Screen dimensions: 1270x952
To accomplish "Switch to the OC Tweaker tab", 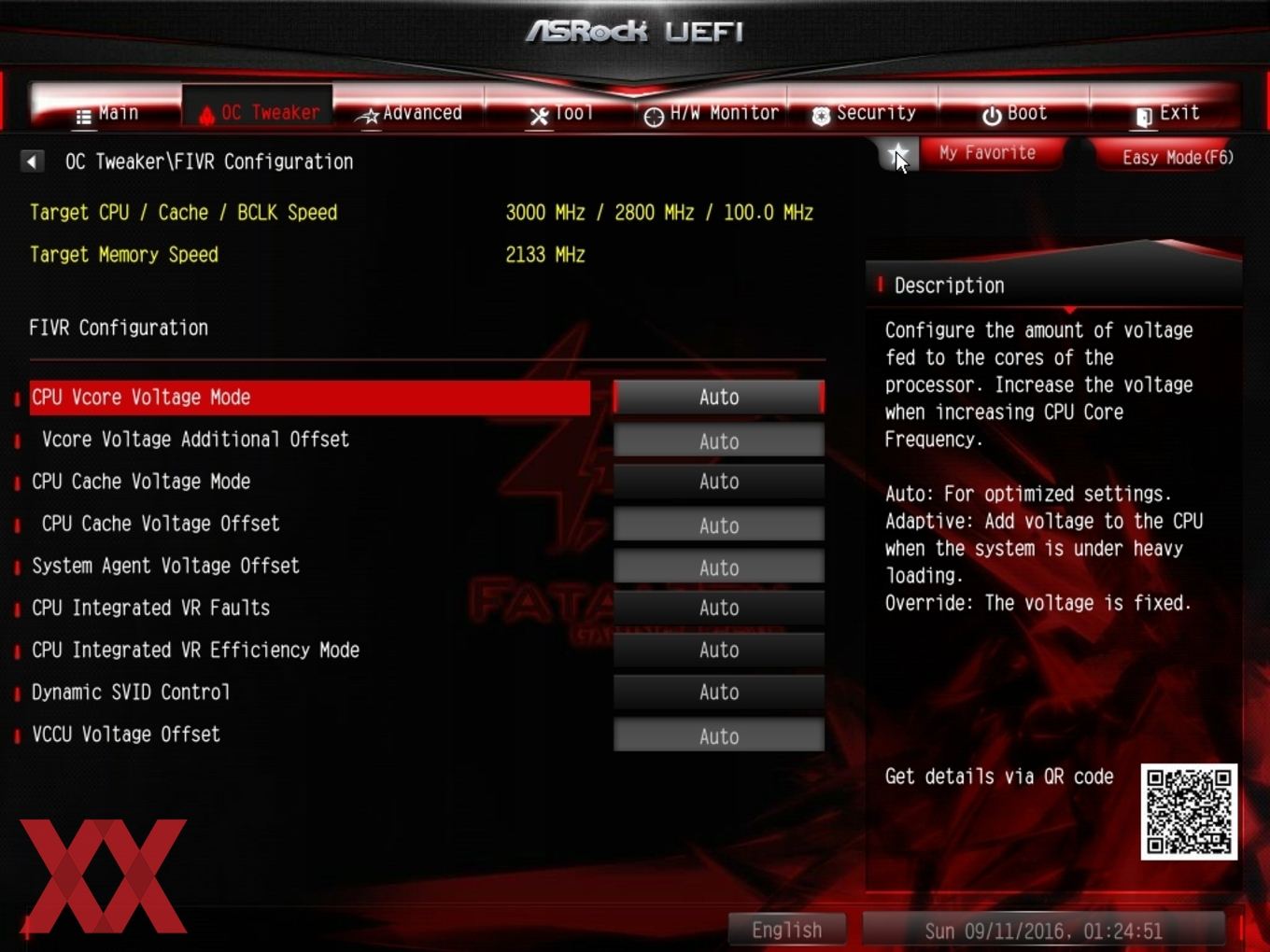I will [259, 113].
